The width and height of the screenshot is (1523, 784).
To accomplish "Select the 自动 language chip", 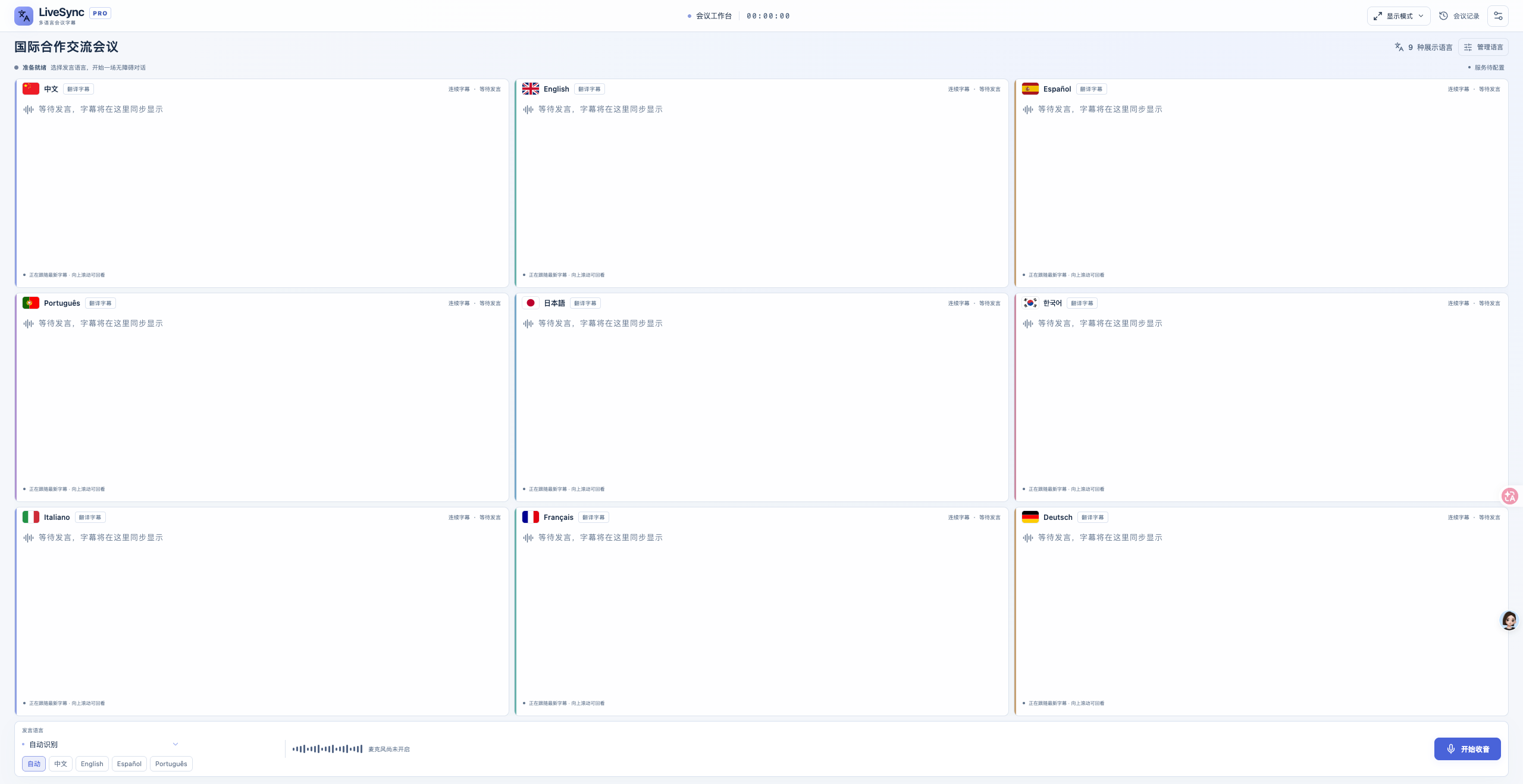I will pos(34,764).
